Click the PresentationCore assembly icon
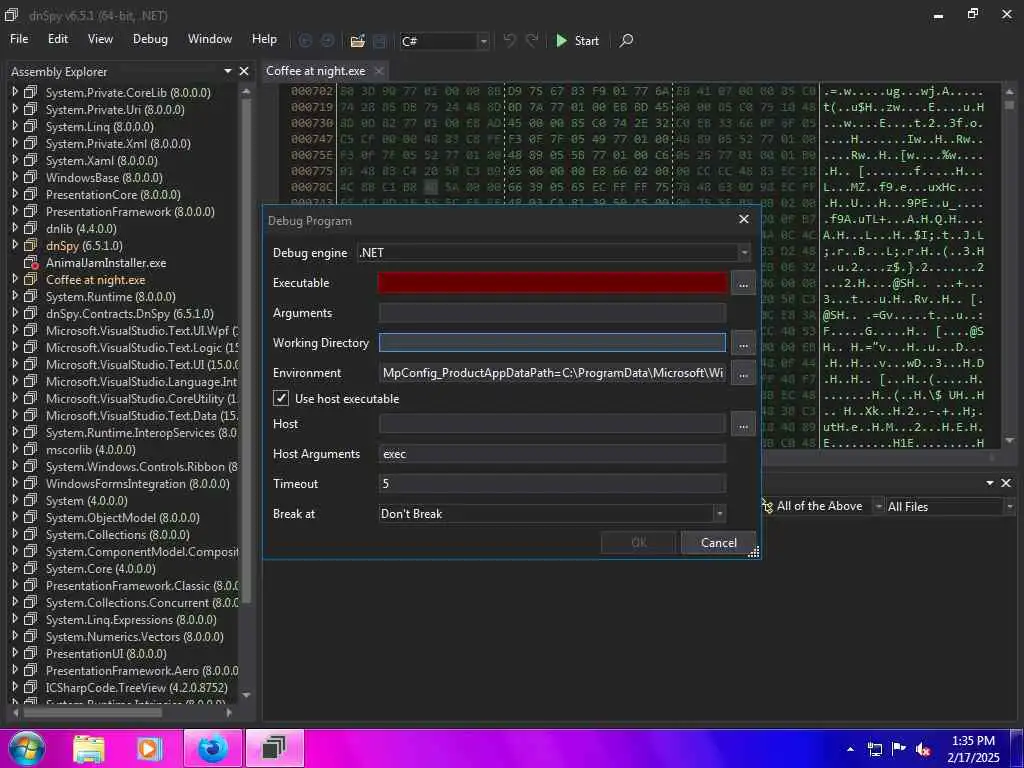 [30, 195]
